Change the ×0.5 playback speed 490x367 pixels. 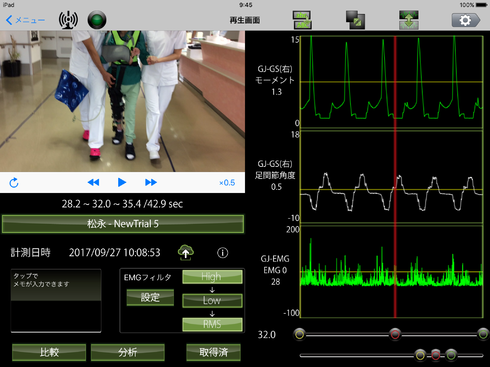[227, 183]
